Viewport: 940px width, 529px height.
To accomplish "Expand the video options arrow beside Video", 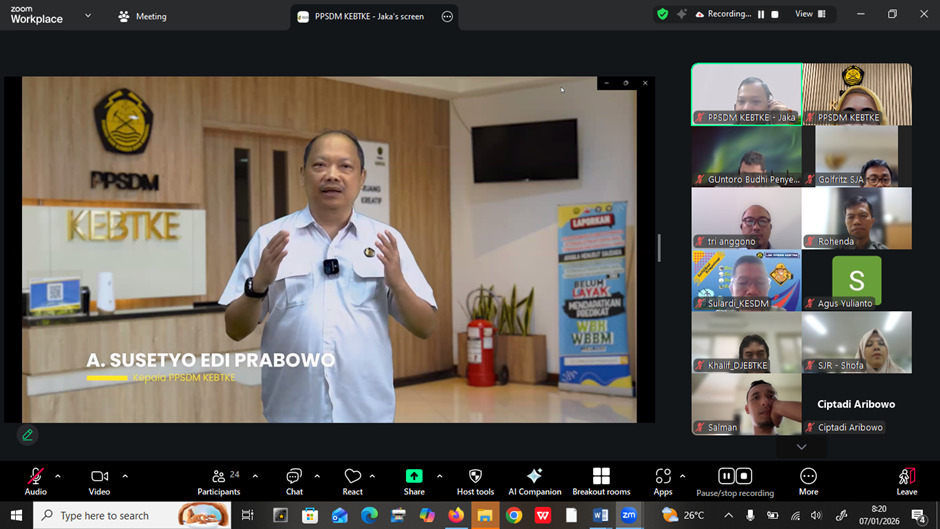I will [x=125, y=476].
